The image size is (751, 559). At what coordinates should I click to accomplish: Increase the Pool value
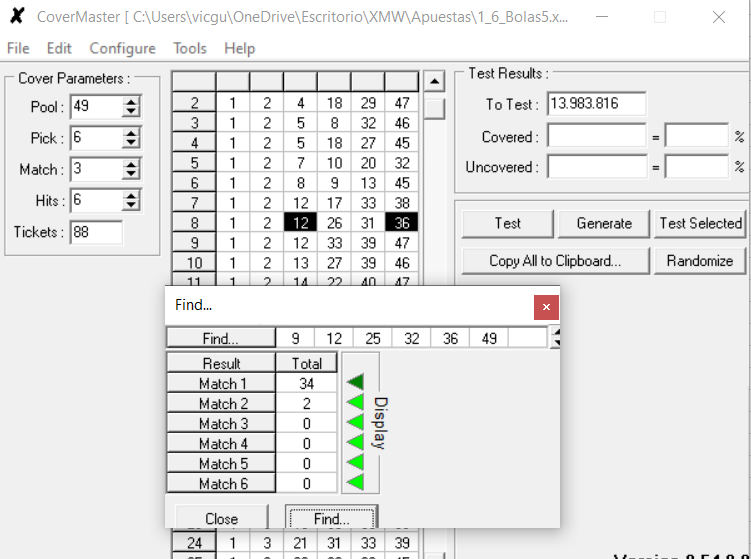point(131,102)
